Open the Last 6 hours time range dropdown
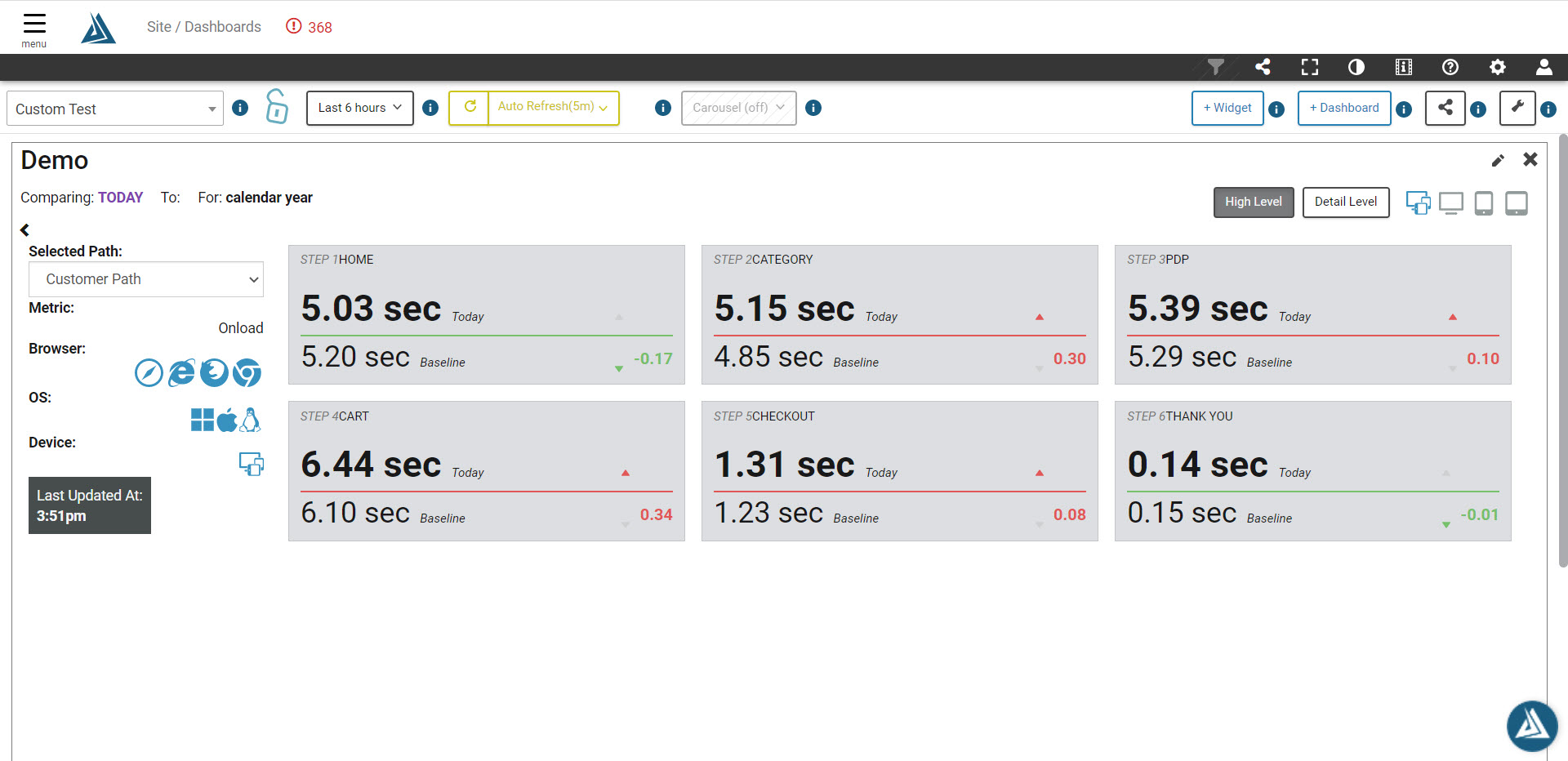1568x761 pixels. point(360,108)
